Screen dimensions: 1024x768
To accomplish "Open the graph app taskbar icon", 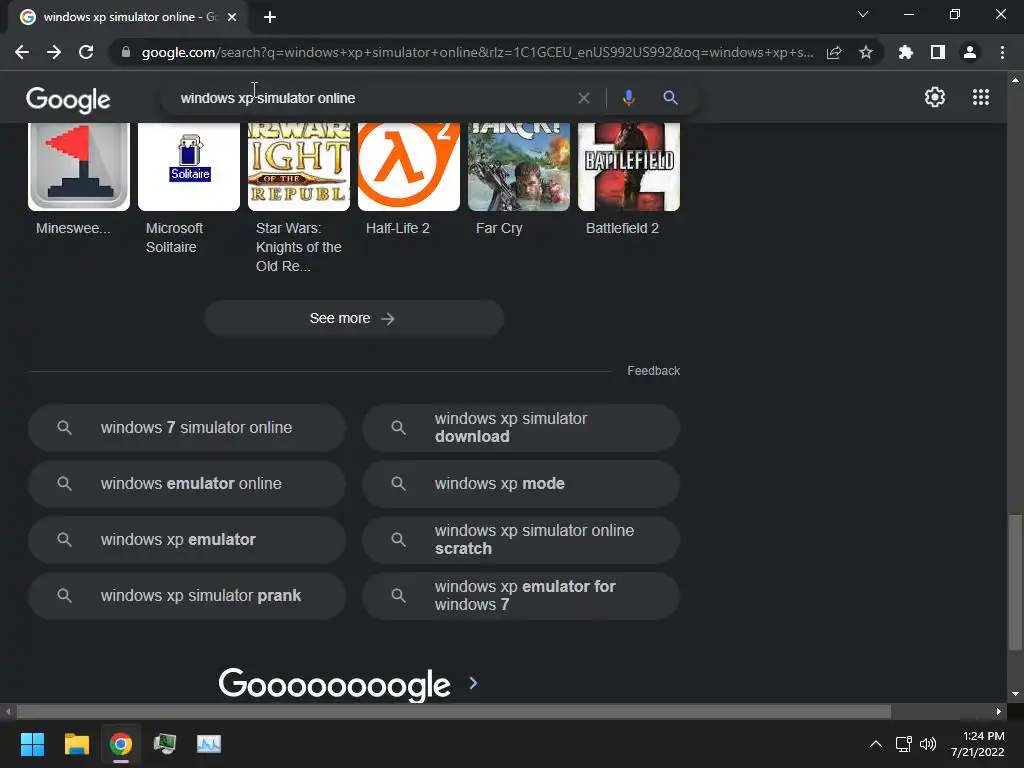I will [x=209, y=744].
